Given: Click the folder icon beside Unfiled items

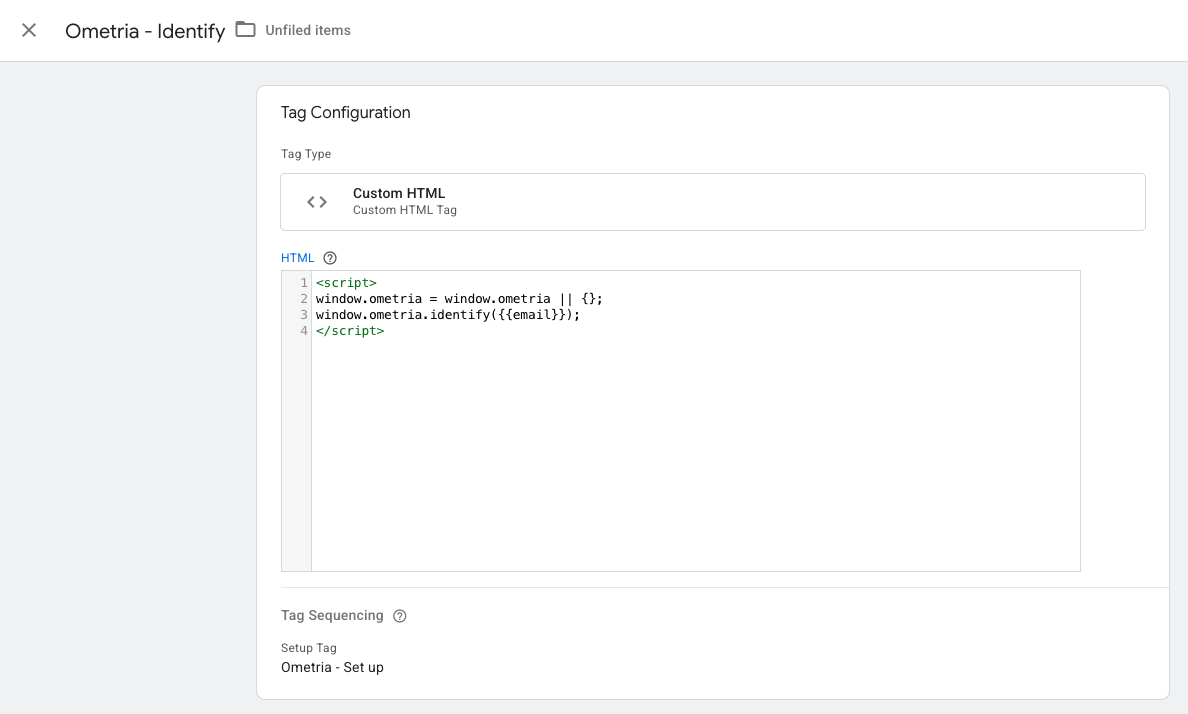Looking at the screenshot, I should click(245, 30).
